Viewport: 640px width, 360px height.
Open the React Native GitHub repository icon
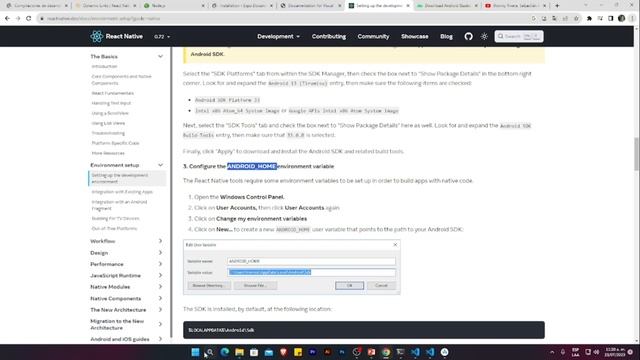click(468, 36)
